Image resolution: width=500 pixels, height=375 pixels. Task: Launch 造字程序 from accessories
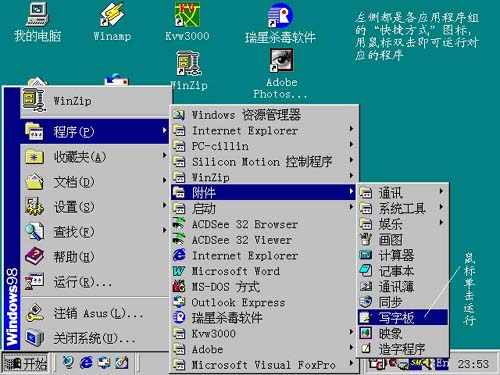pos(403,349)
